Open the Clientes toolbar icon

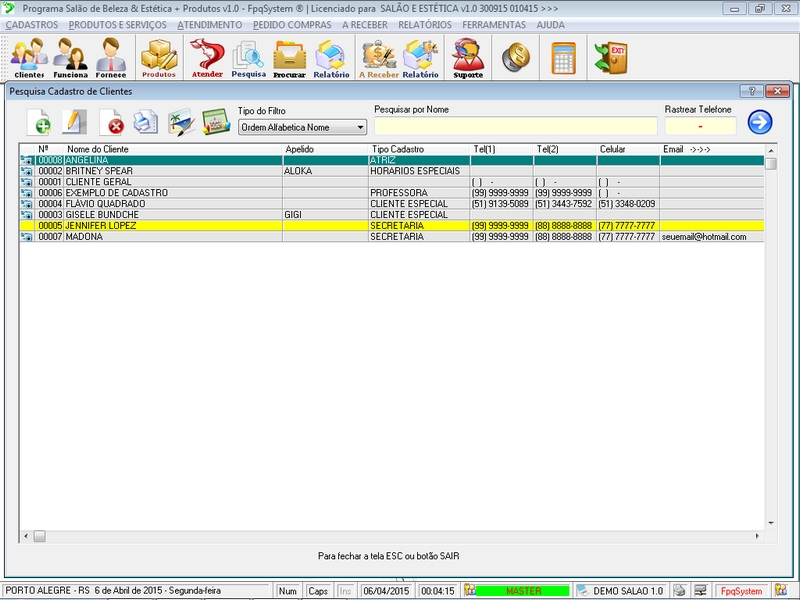29,57
